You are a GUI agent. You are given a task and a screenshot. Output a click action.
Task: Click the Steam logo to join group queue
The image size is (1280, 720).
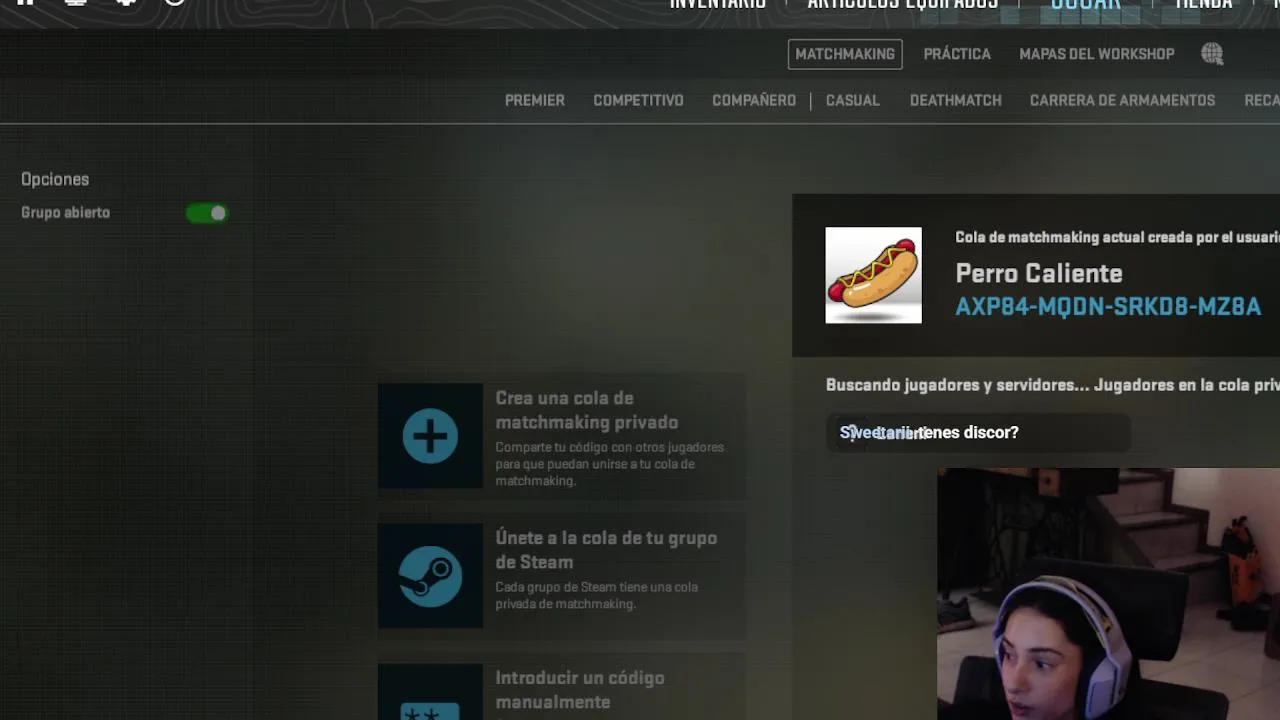click(430, 576)
